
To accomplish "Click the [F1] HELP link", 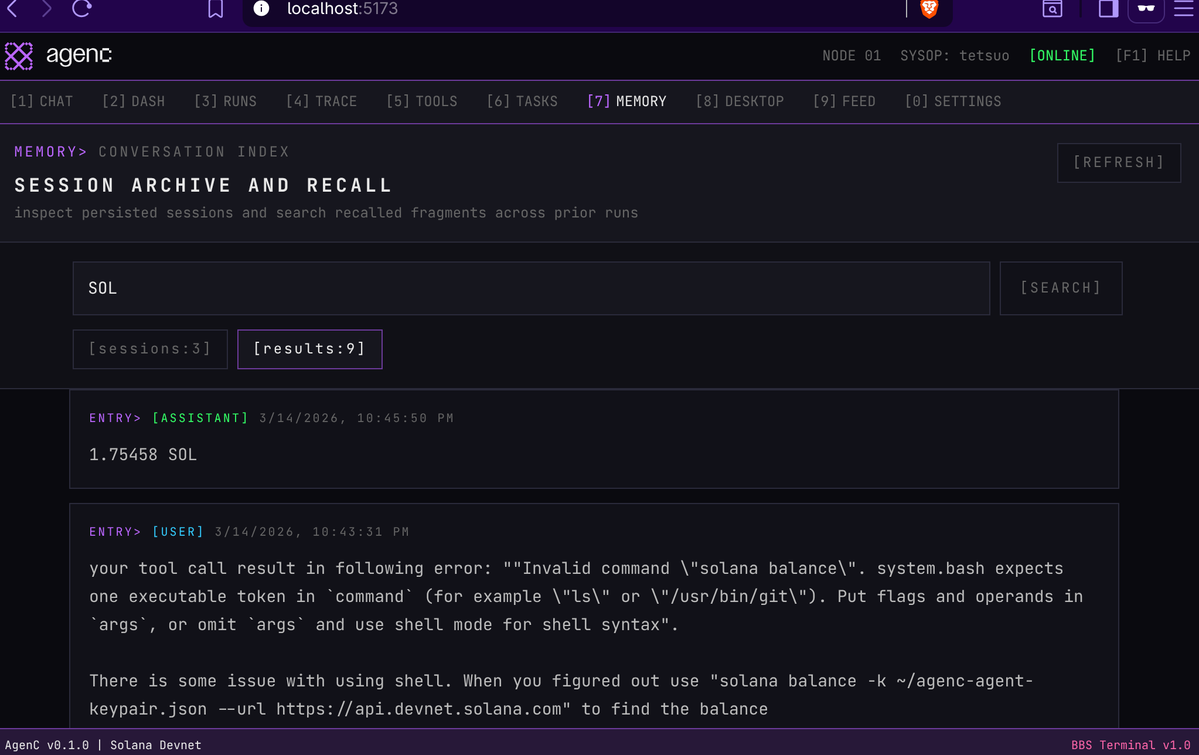I will tap(1152, 56).
